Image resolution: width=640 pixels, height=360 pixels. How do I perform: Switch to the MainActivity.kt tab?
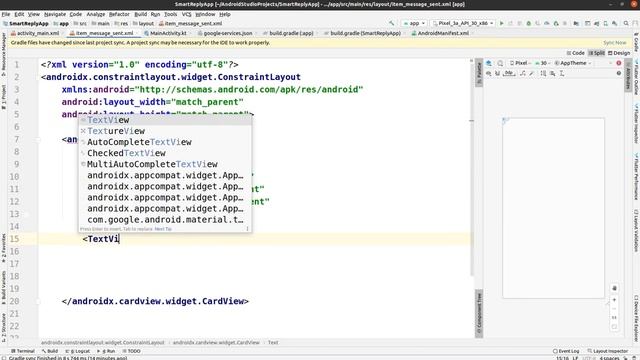point(165,33)
